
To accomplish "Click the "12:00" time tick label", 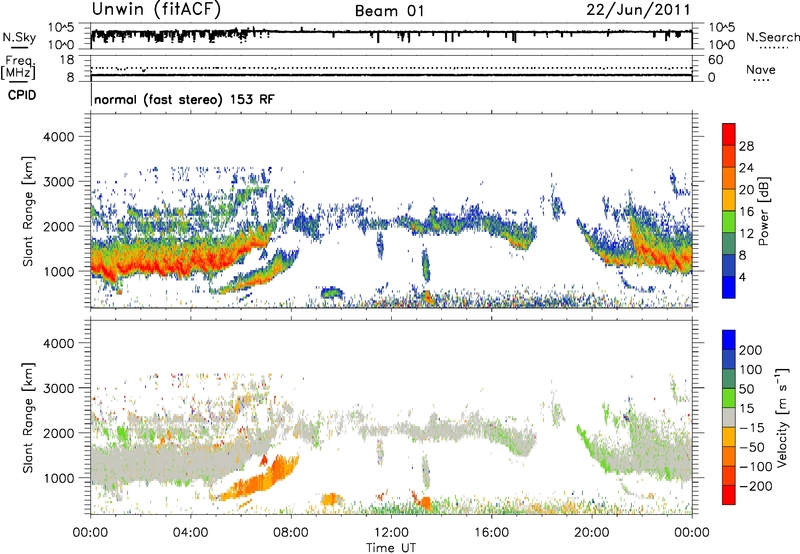I will click(x=391, y=533).
